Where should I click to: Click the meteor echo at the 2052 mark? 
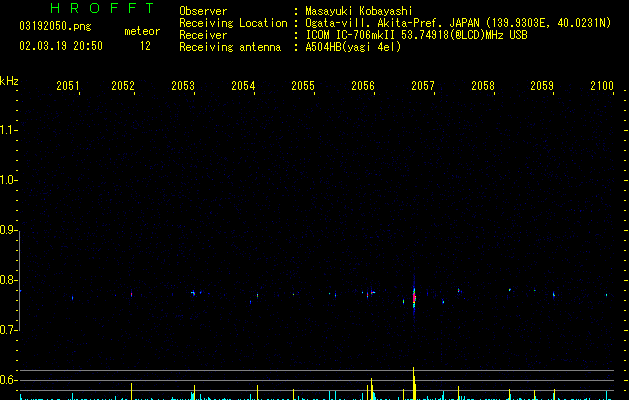131,294
